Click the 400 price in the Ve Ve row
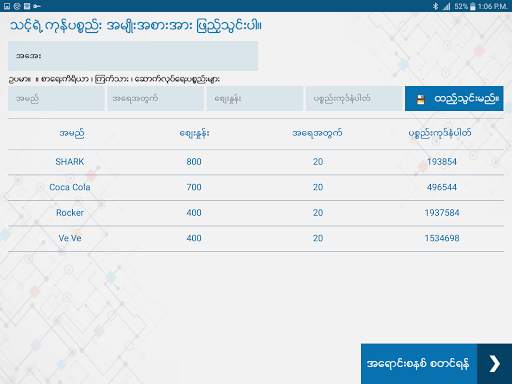Screen dimensions: 512x384 (x=194, y=238)
